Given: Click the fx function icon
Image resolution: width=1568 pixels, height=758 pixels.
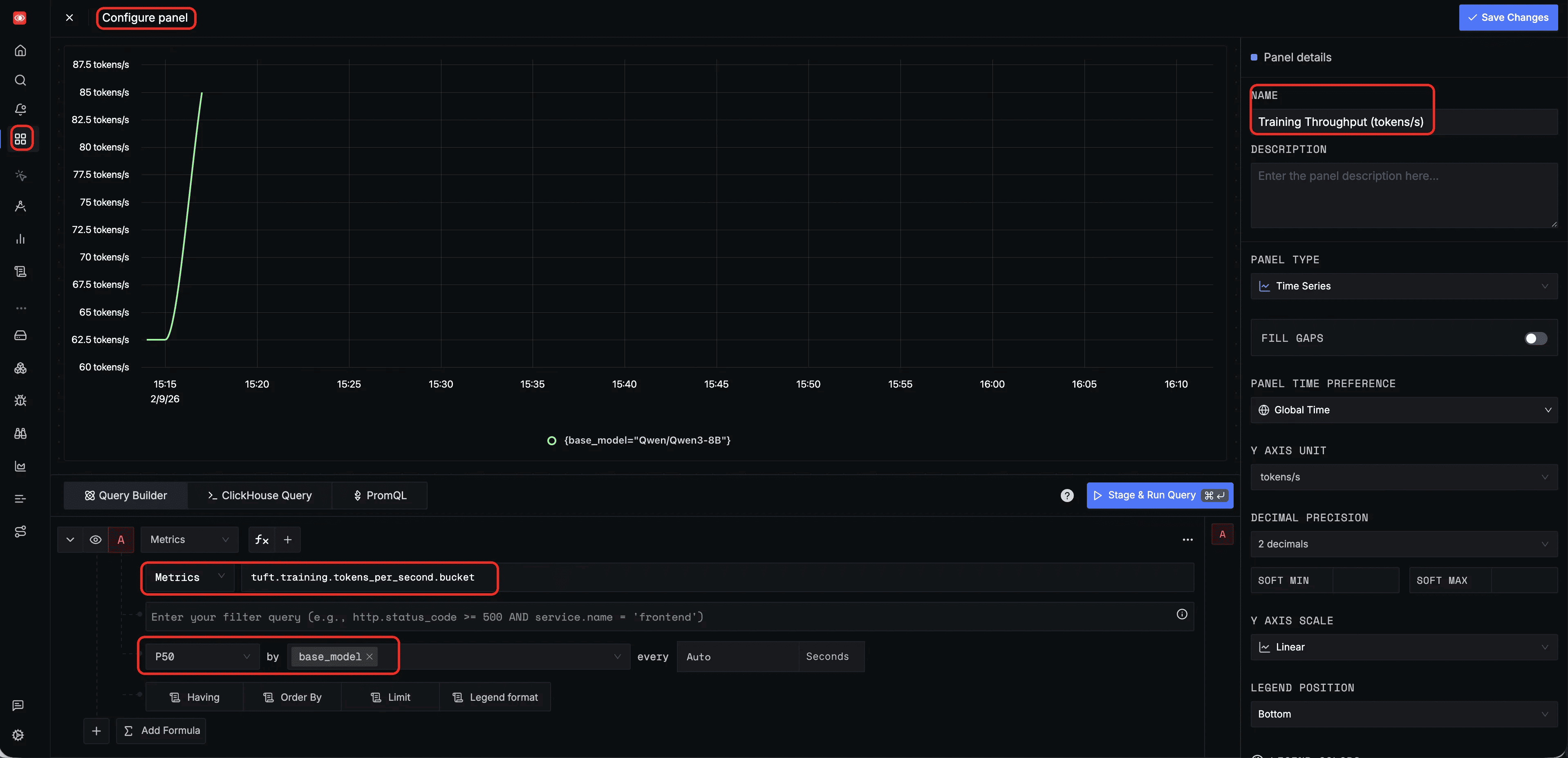Looking at the screenshot, I should click(x=262, y=539).
